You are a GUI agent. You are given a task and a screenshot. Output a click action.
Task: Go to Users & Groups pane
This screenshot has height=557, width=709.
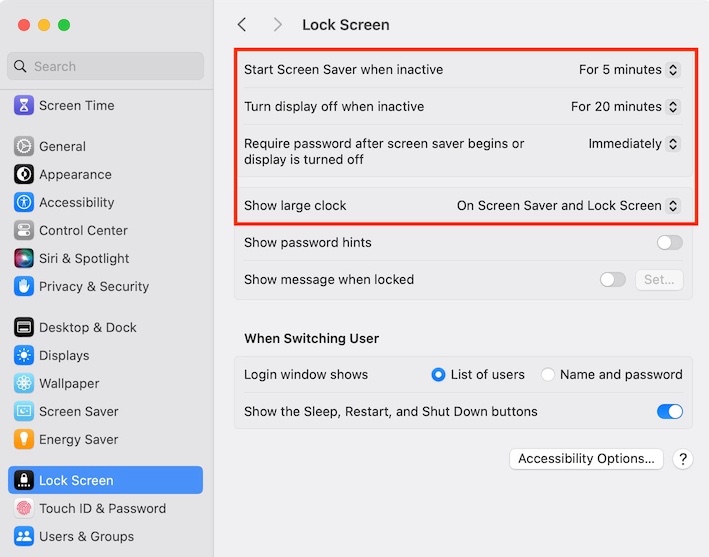(86, 536)
